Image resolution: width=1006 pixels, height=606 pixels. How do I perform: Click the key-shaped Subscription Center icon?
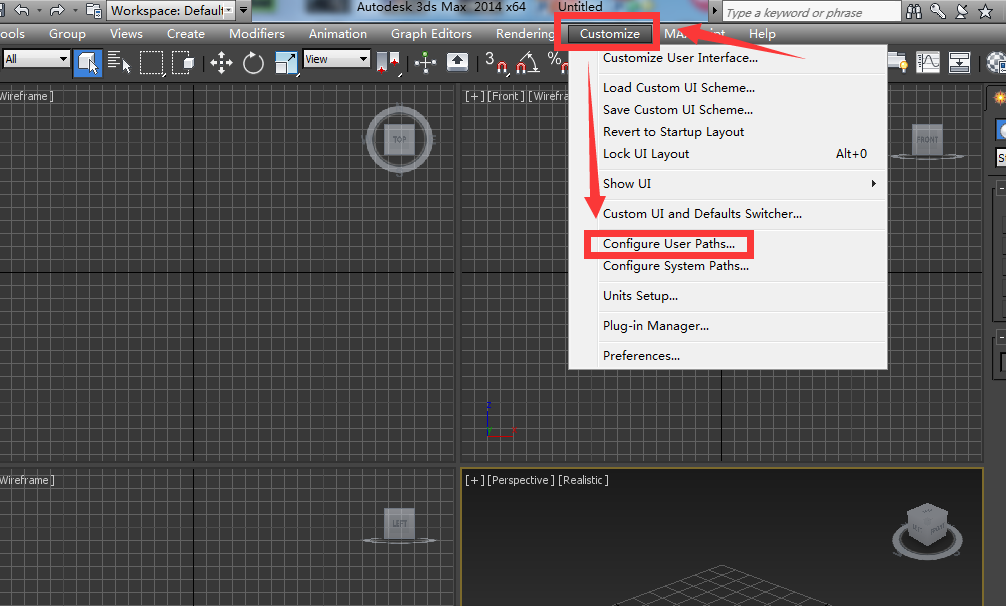pyautogui.click(x=938, y=11)
